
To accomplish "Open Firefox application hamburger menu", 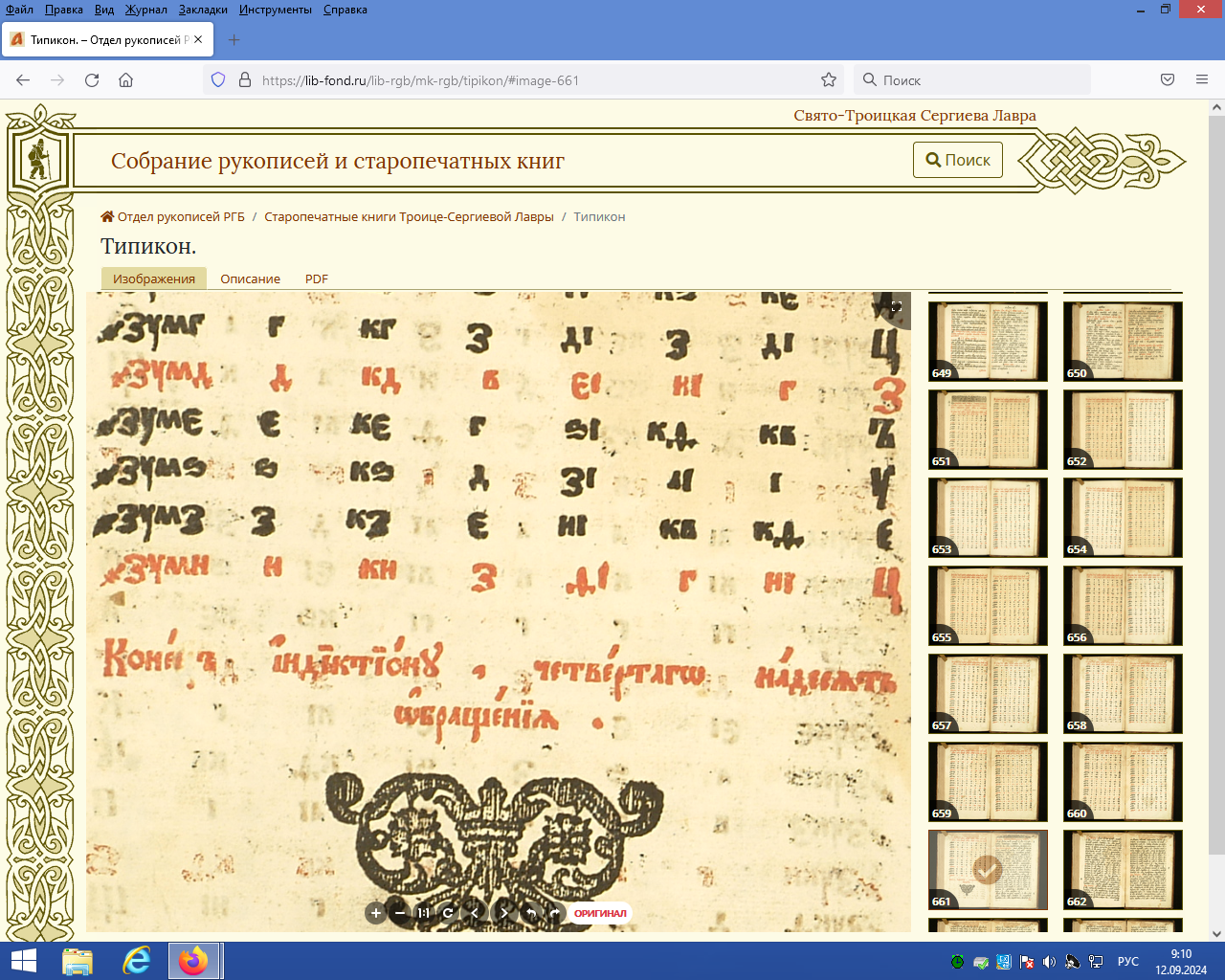I will click(x=1202, y=80).
